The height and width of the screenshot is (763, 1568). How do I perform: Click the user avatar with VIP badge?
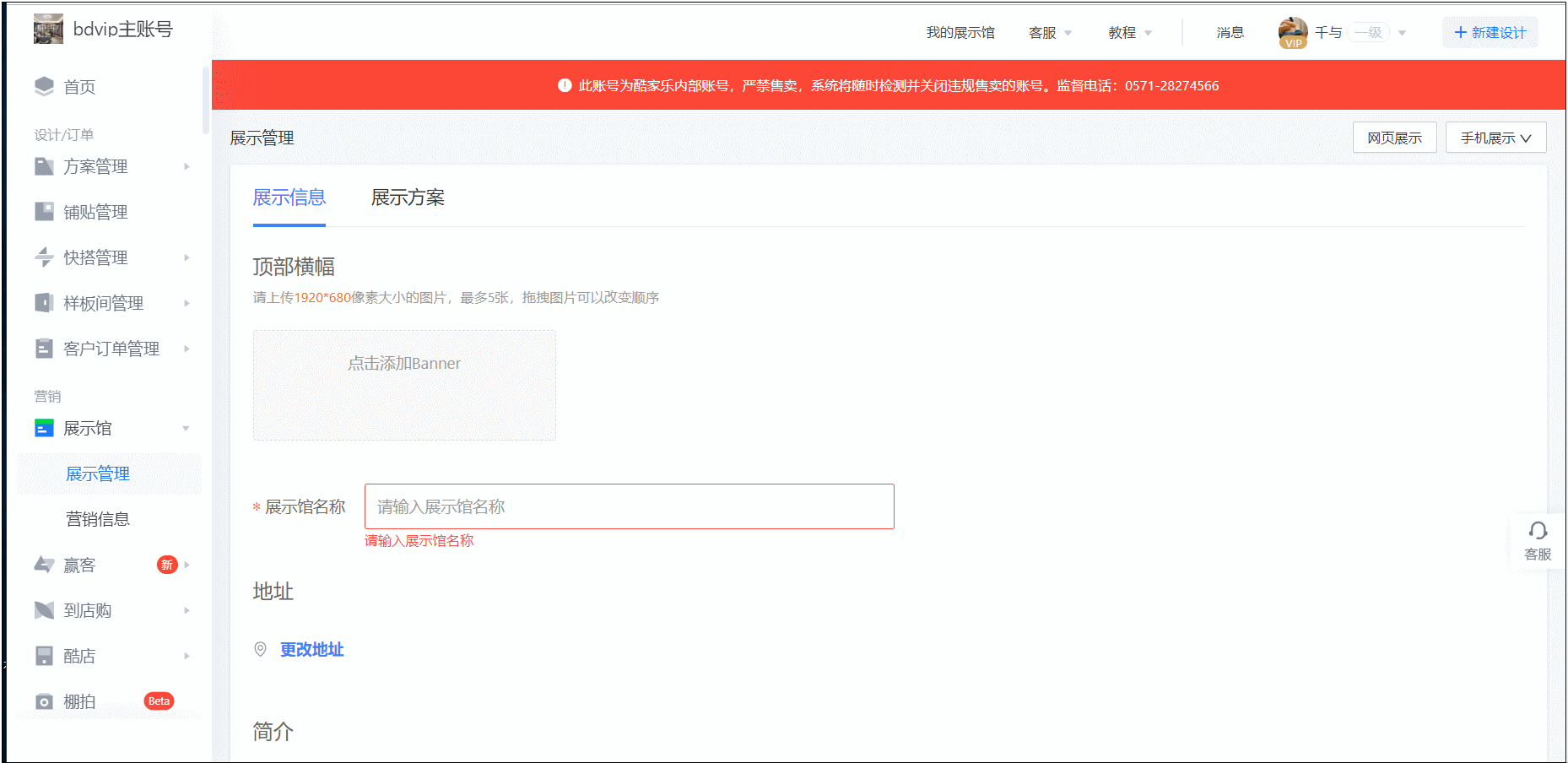click(1292, 32)
